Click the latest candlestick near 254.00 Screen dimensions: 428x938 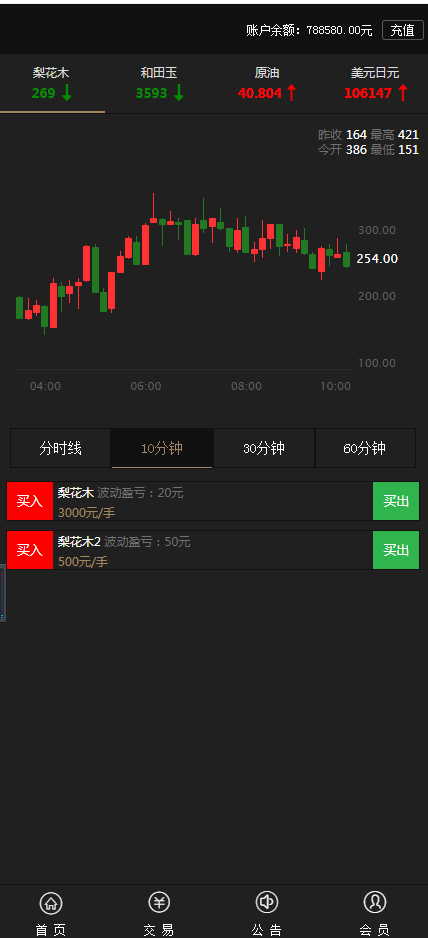[x=346, y=258]
